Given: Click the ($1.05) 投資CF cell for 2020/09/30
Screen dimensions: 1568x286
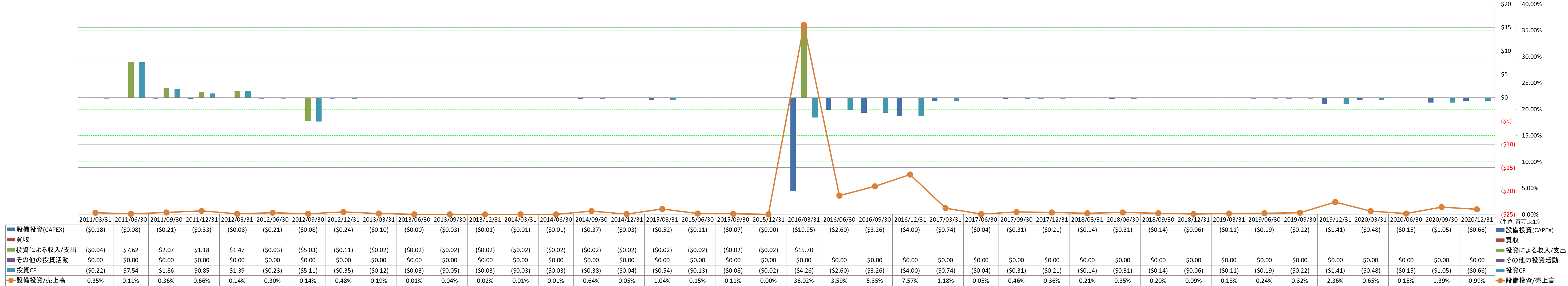Looking at the screenshot, I should coord(1442,270).
